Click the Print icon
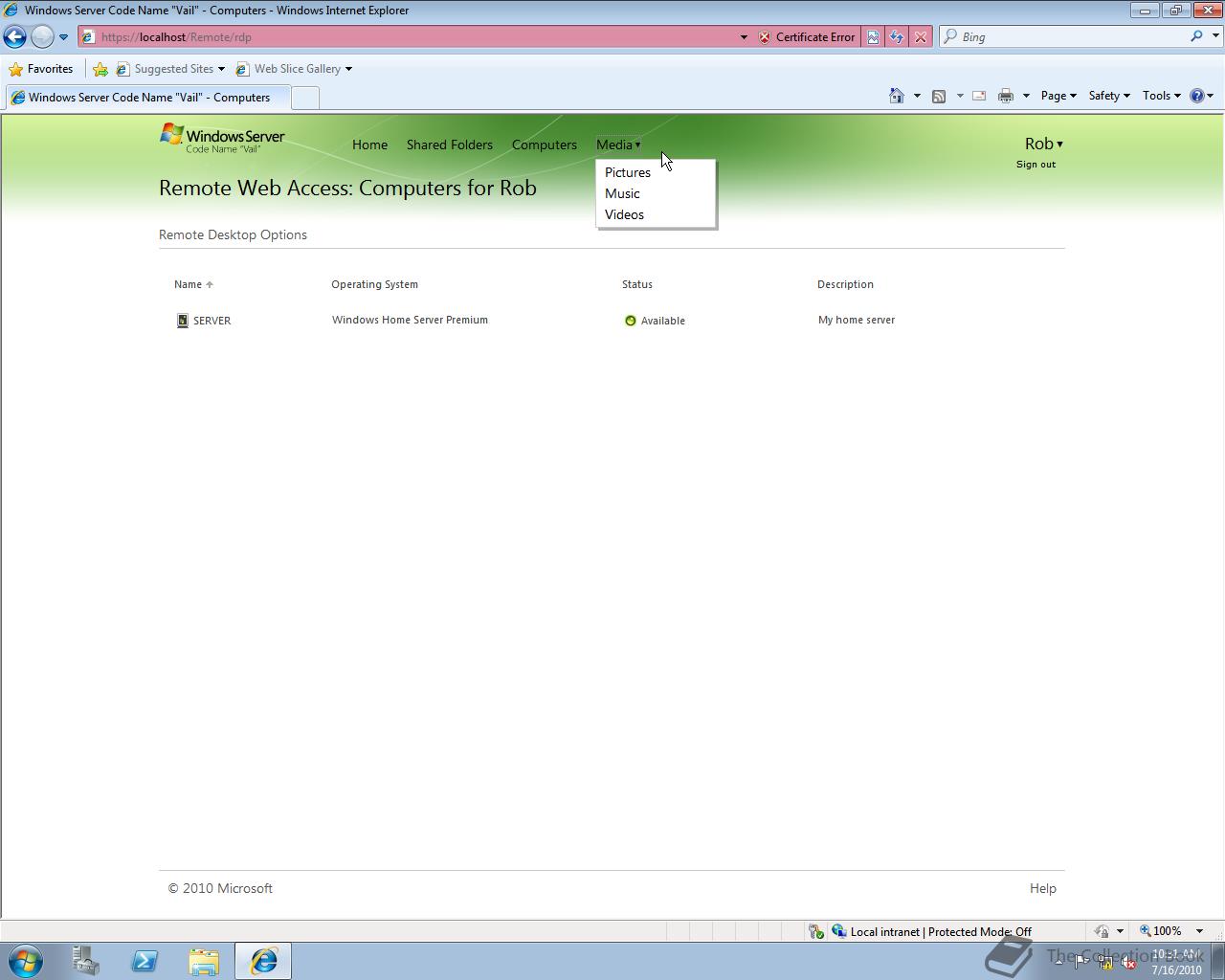This screenshot has height=980, width=1225. click(1006, 96)
